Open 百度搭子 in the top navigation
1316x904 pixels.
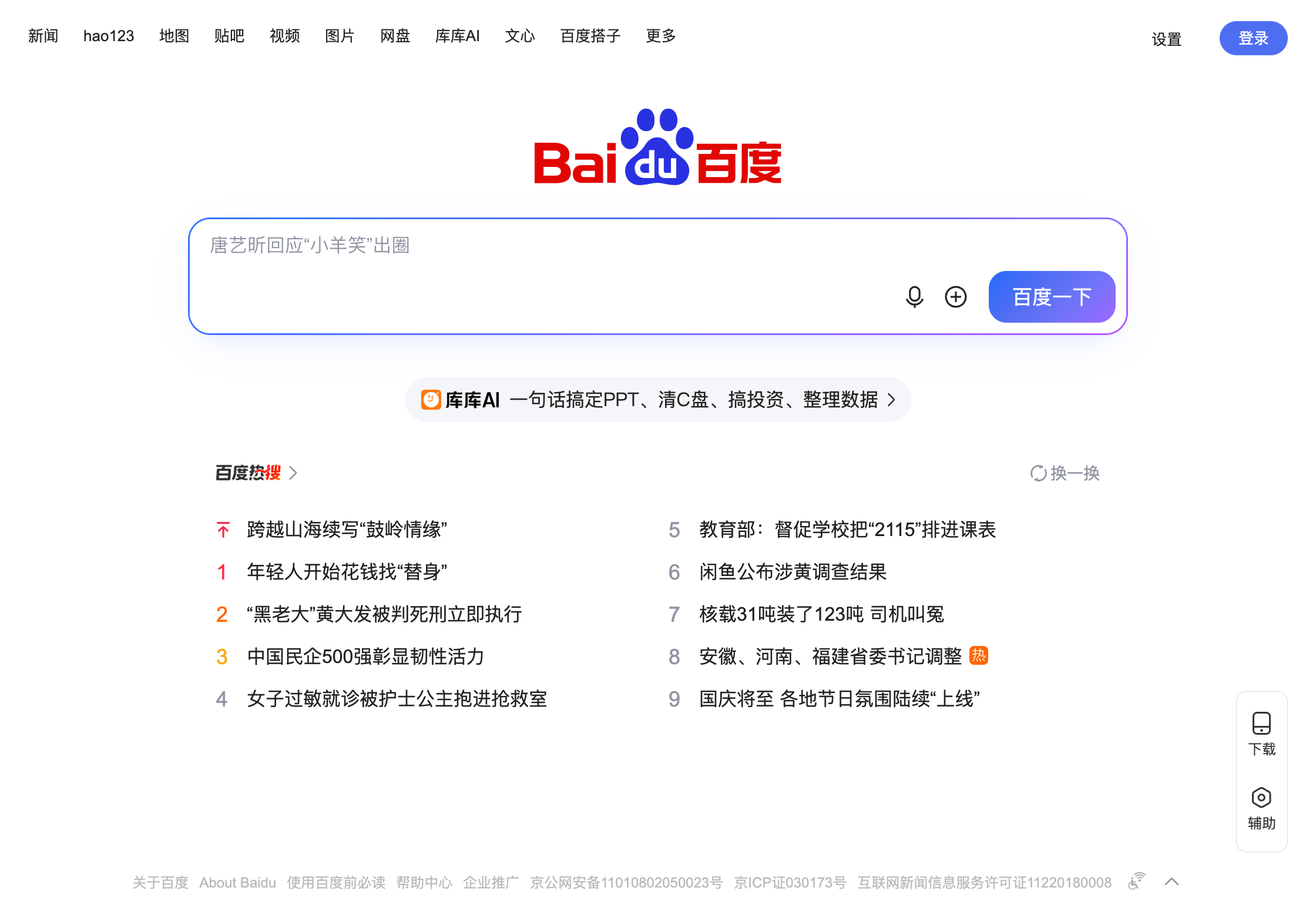click(x=590, y=36)
